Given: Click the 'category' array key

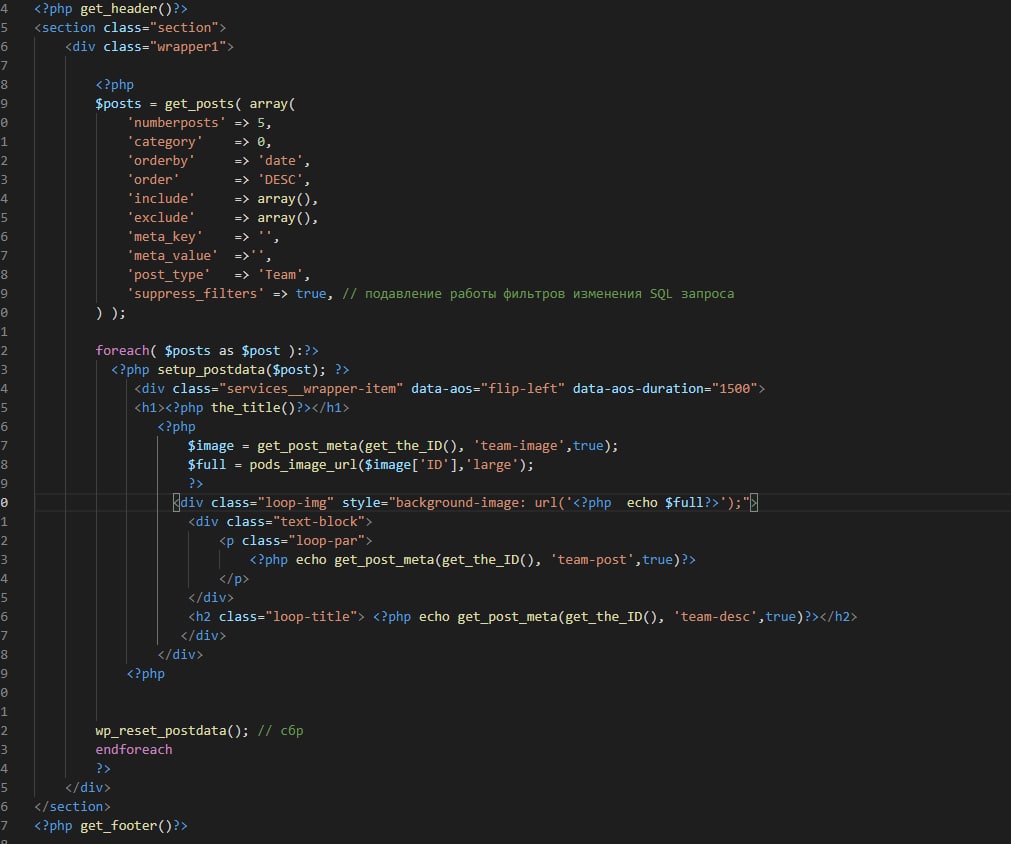Looking at the screenshot, I should (165, 142).
